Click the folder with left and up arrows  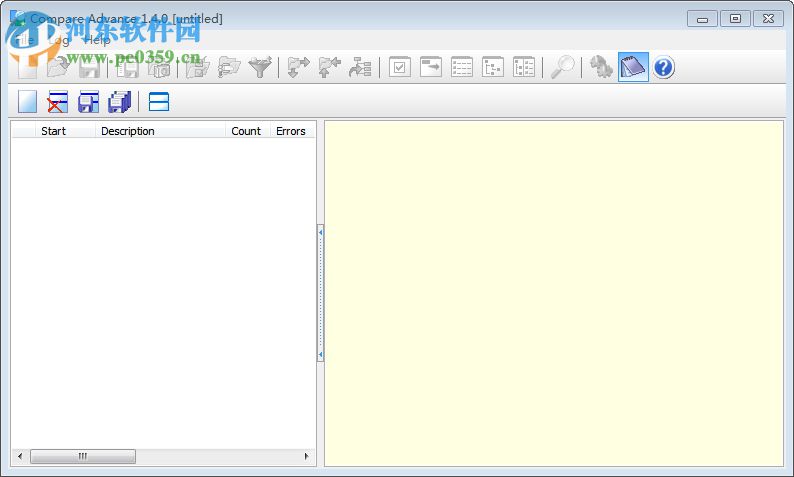[x=329, y=67]
